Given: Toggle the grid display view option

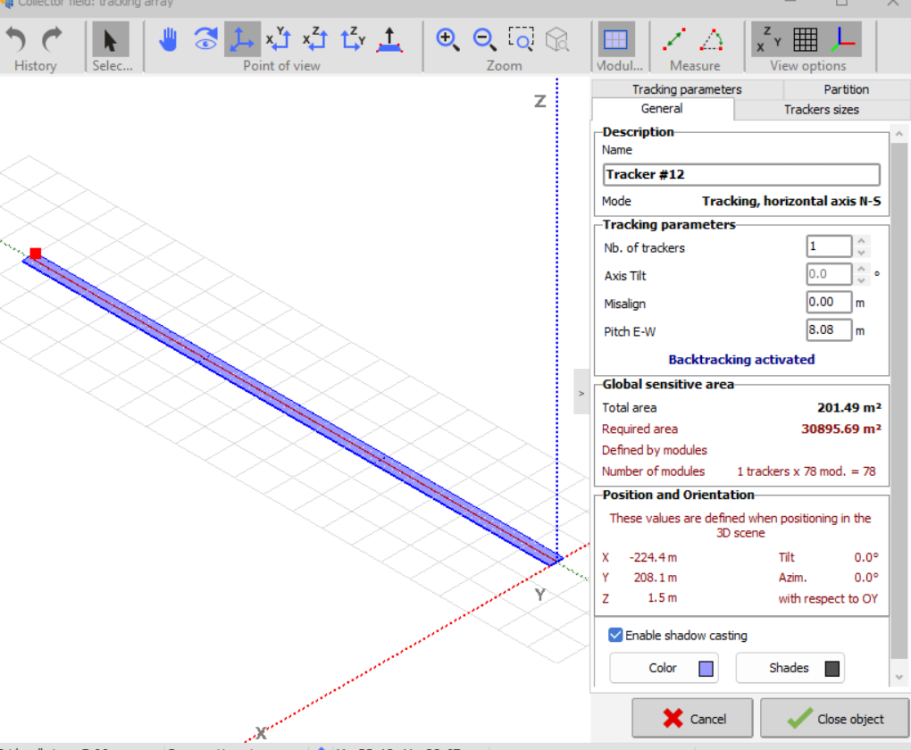Looking at the screenshot, I should point(806,40).
